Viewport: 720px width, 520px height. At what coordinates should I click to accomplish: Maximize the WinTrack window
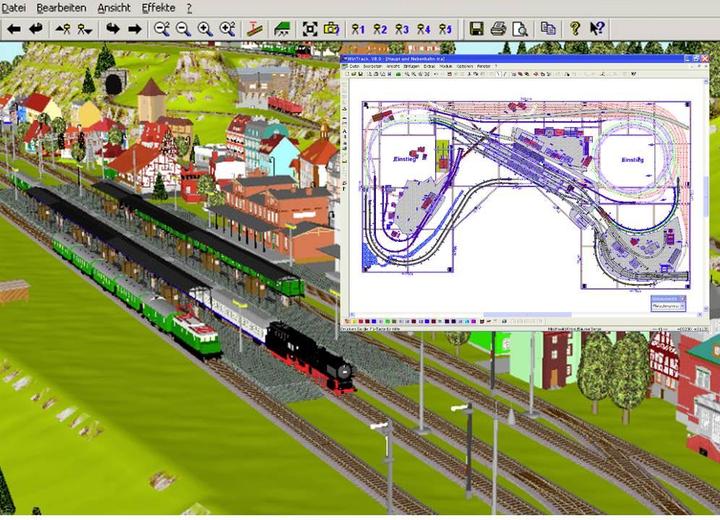tap(696, 58)
